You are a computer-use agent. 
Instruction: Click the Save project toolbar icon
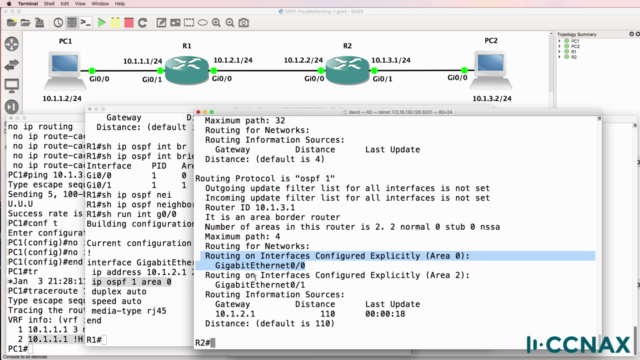tap(39, 22)
